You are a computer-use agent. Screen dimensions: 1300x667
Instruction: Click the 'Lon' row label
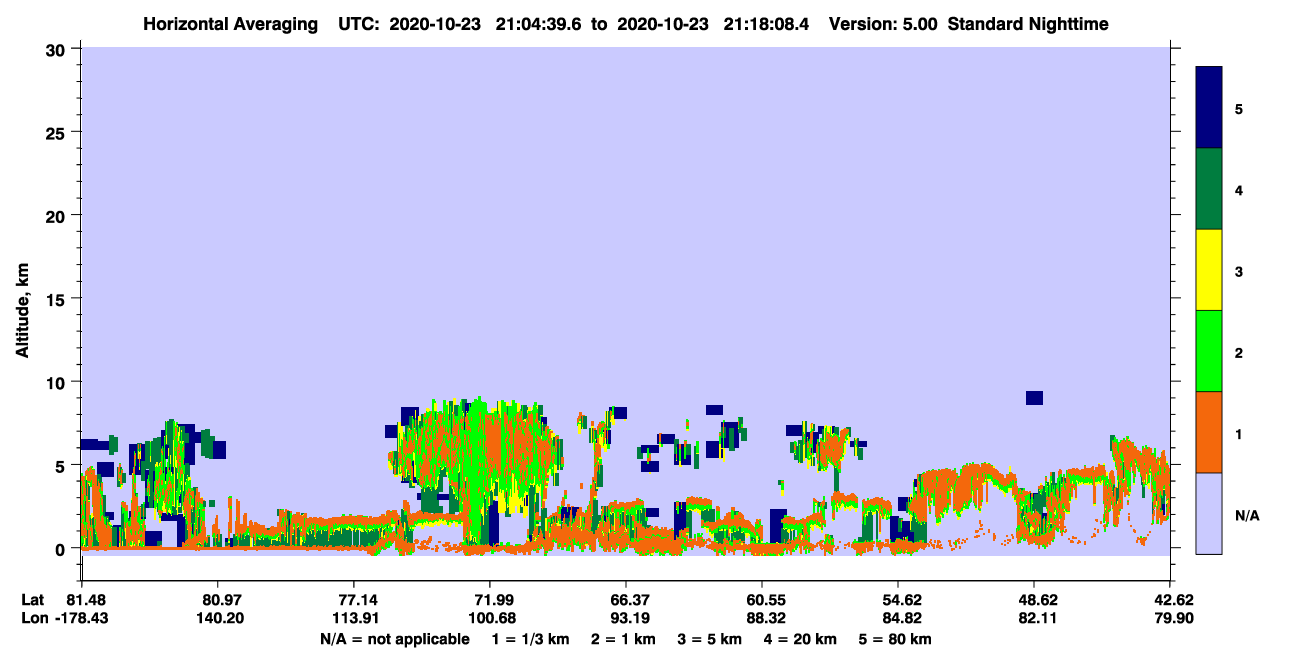coord(34,618)
